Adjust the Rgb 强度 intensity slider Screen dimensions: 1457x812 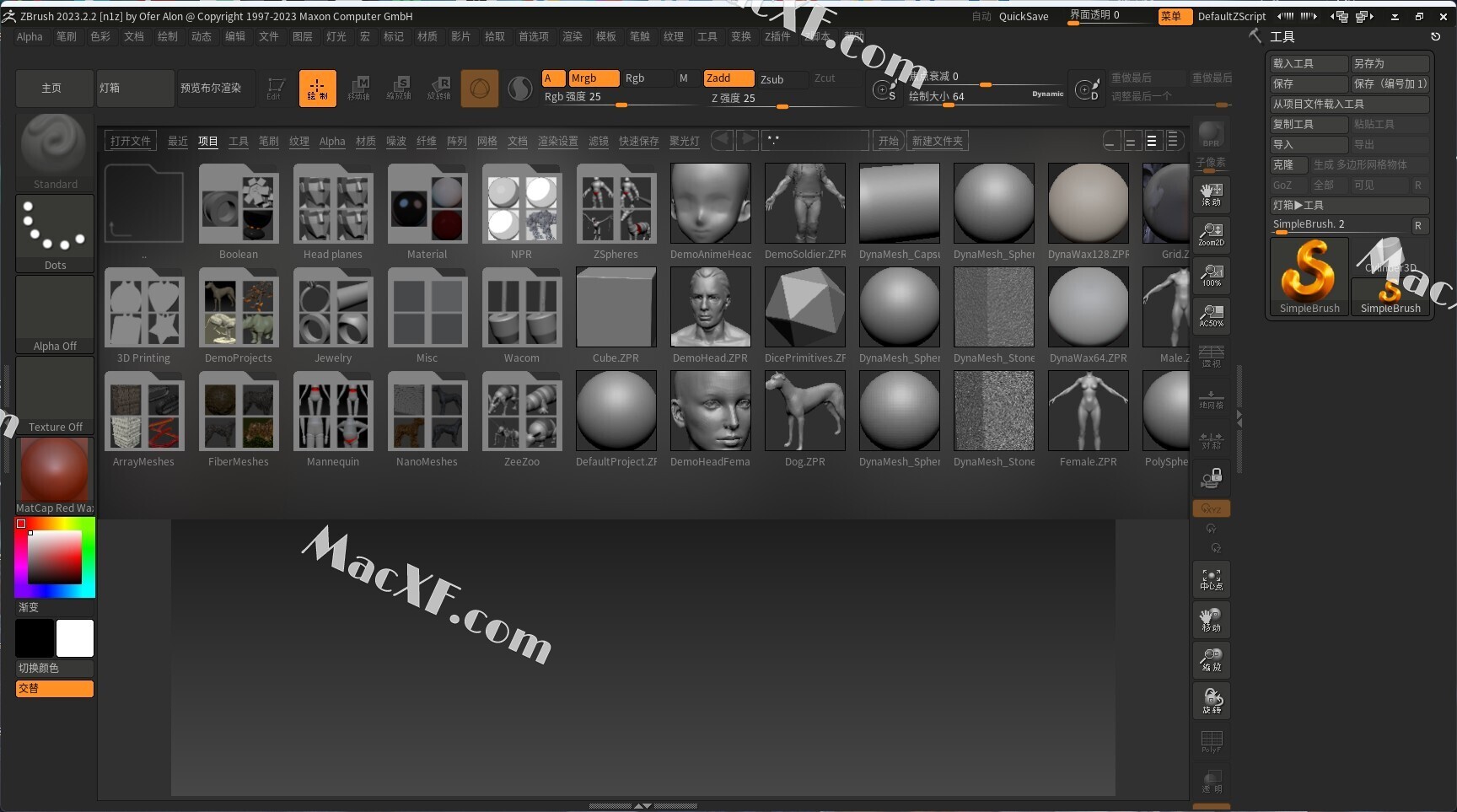pyautogui.click(x=620, y=98)
